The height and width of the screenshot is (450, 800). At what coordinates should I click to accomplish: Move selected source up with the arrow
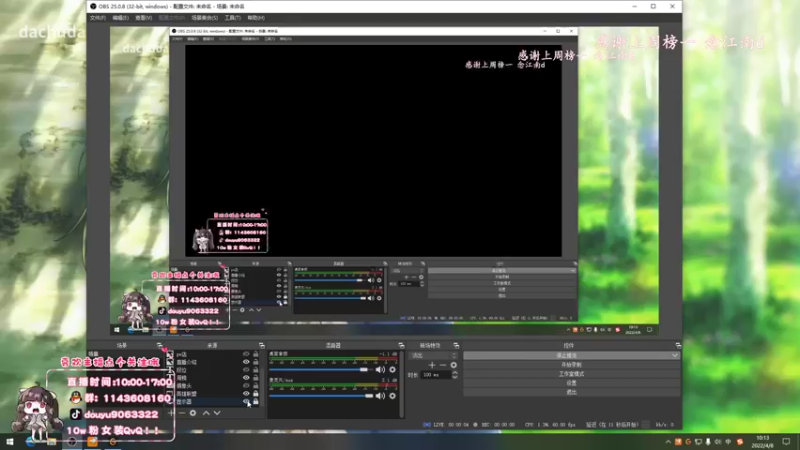[206, 413]
